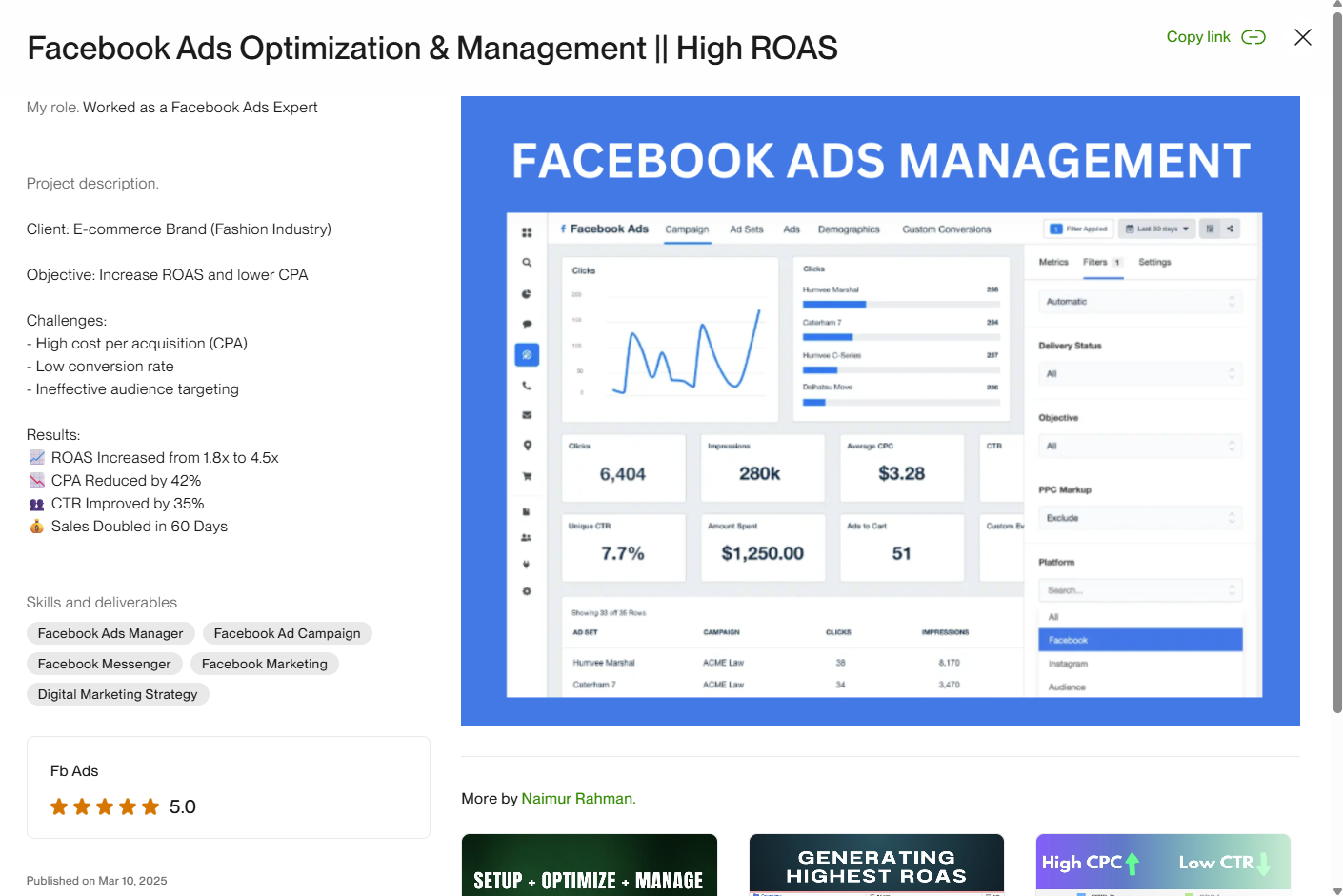Open the Setup Optimize Manage project thumbnail
This screenshot has height=896, width=1343.
(590, 865)
